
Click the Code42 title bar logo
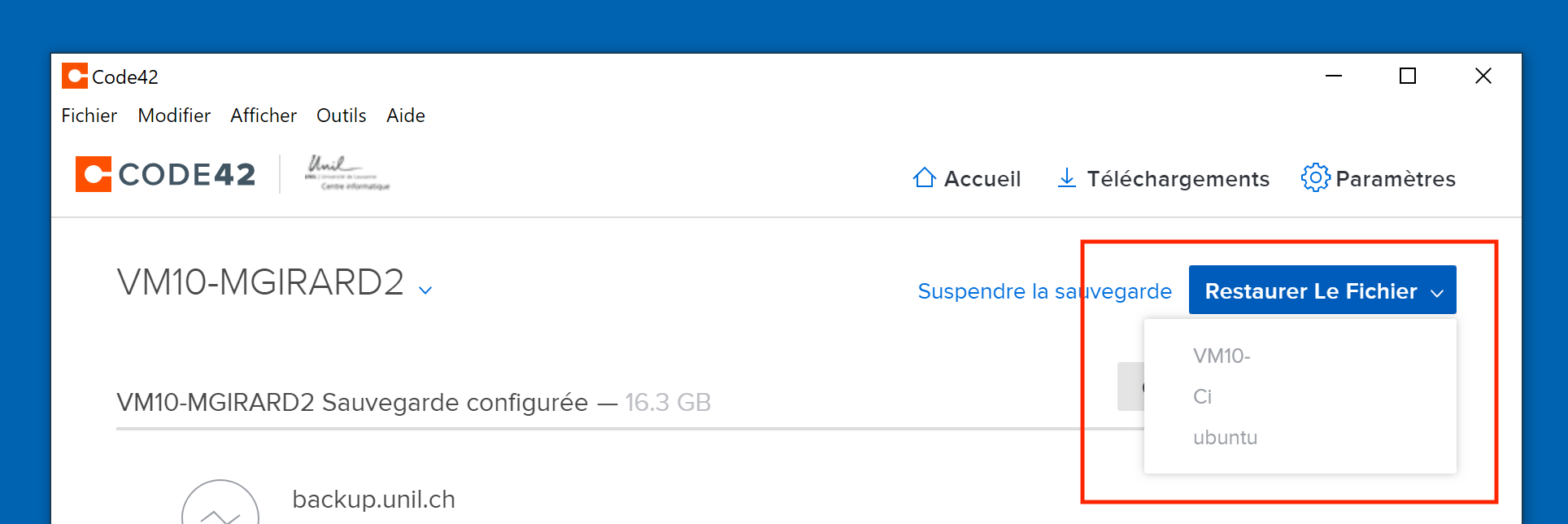74,76
